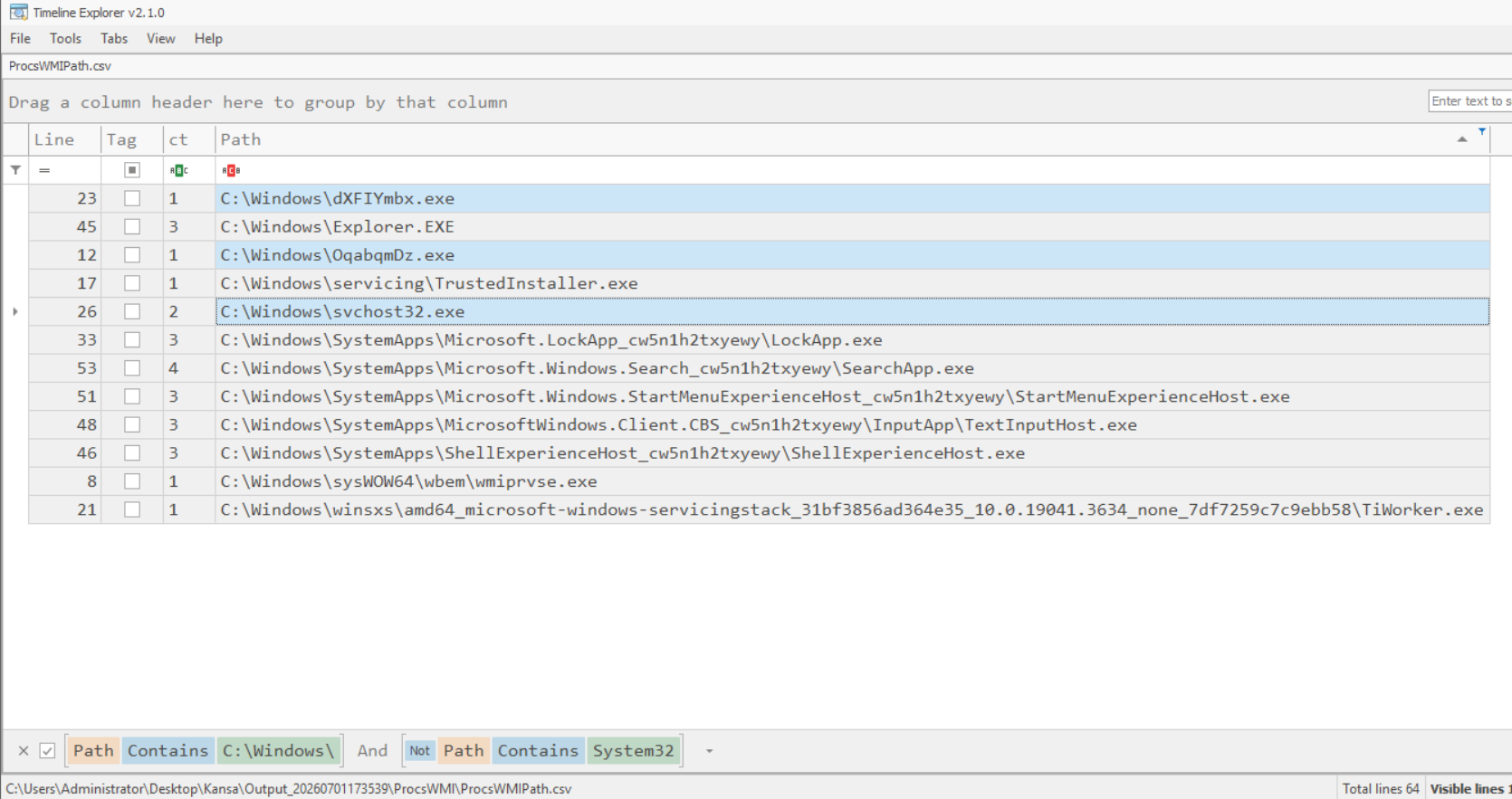Click the row indicator arrow beside line 26
The width and height of the screenshot is (1512, 799).
tap(15, 311)
